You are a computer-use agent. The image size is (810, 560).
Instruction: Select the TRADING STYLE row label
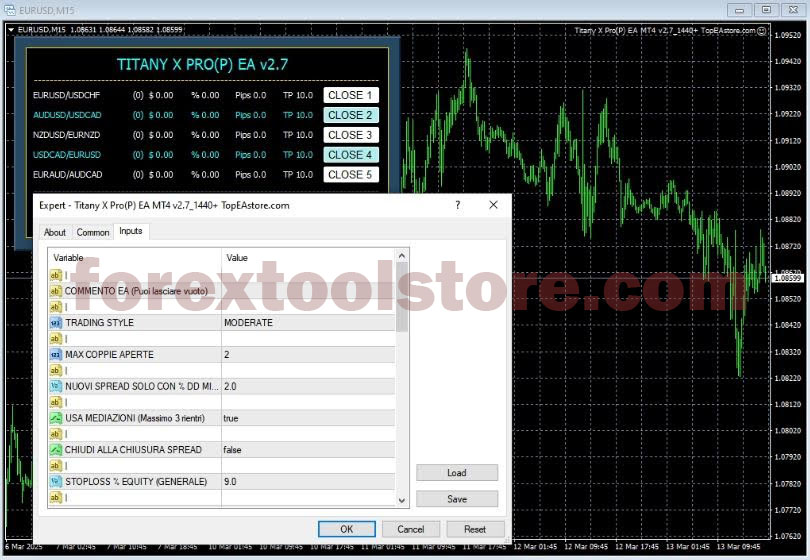[x=99, y=323]
